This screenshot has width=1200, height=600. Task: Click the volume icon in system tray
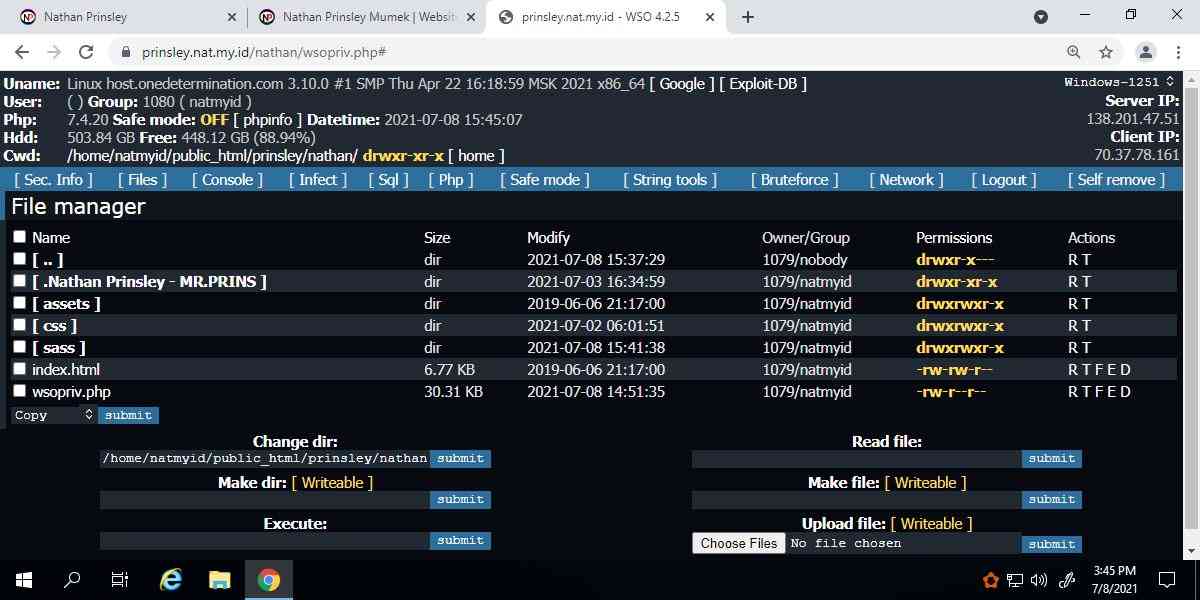click(x=1038, y=580)
